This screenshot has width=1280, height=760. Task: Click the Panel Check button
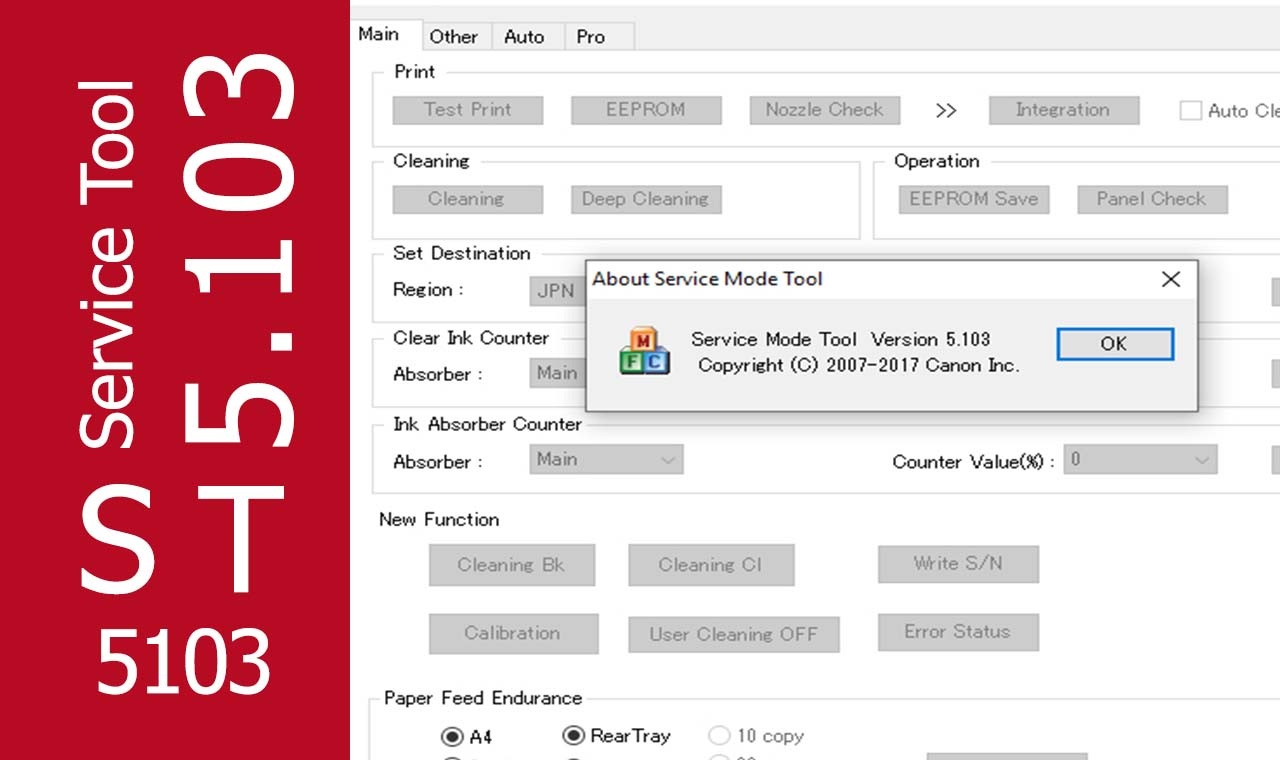click(1152, 199)
